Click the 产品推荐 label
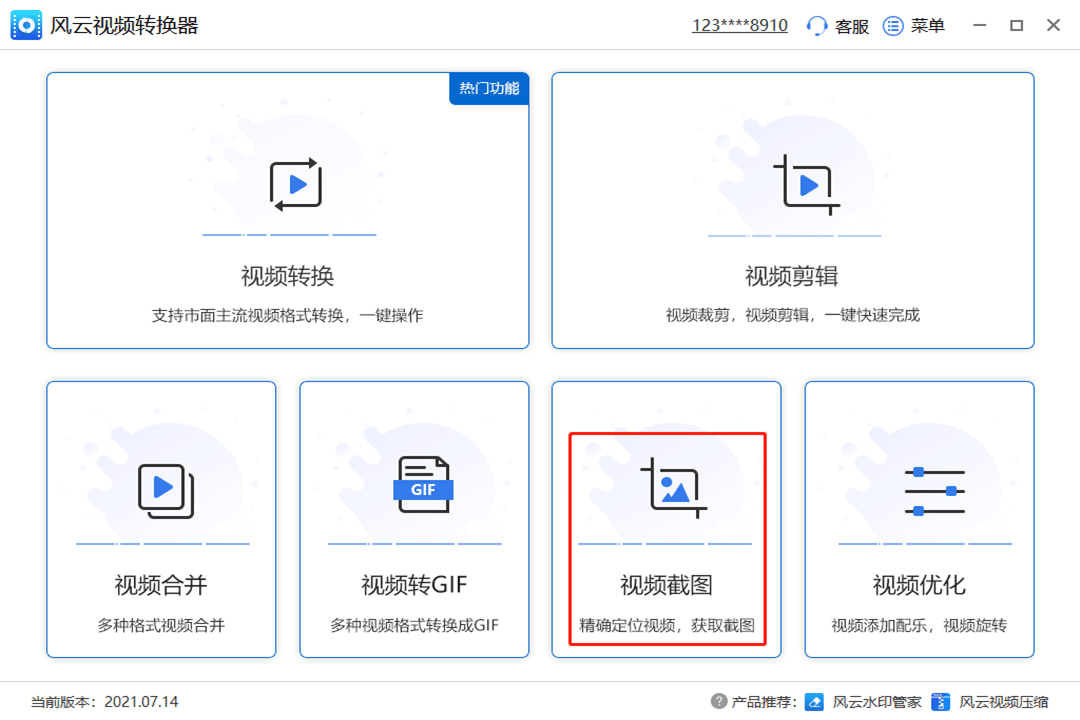Image resolution: width=1080 pixels, height=720 pixels. coord(764,702)
